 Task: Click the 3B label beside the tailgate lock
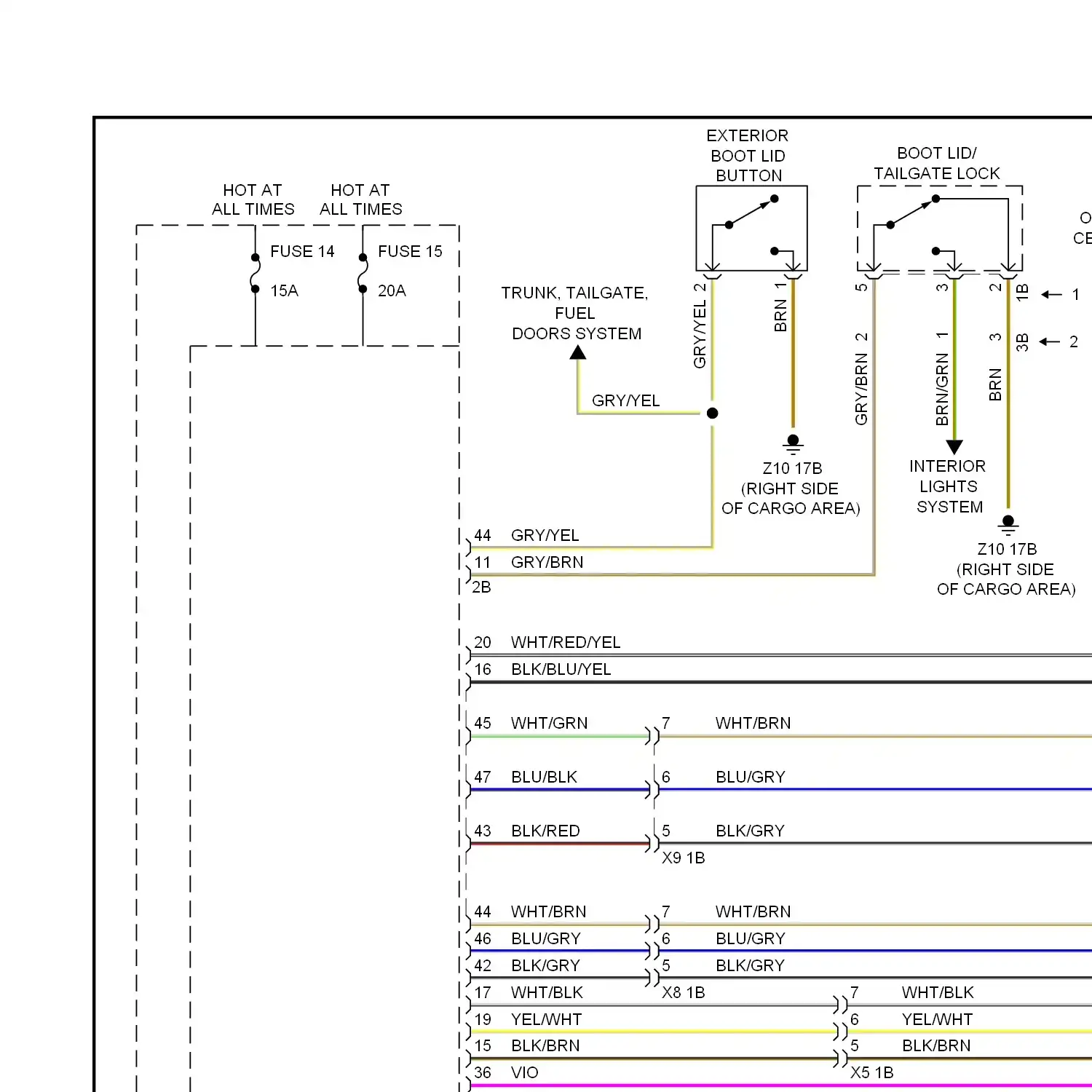point(1022,342)
